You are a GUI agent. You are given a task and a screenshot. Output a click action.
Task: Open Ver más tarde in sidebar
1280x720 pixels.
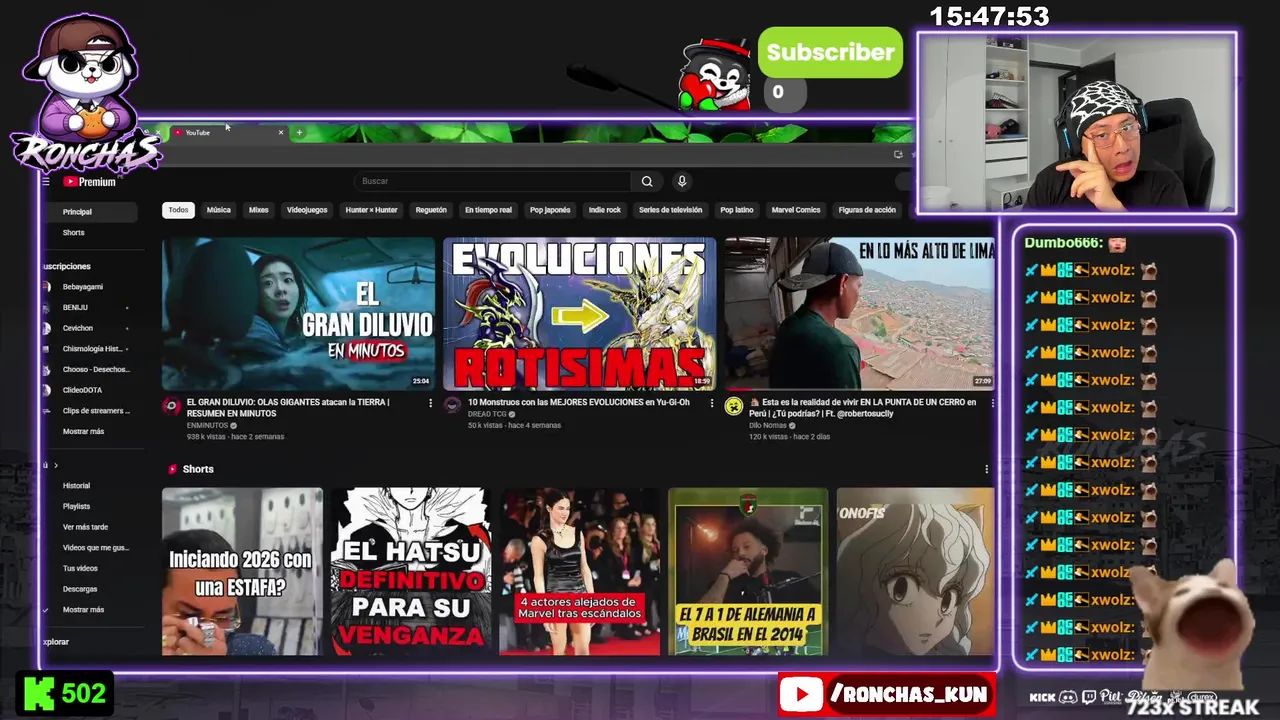88,527
